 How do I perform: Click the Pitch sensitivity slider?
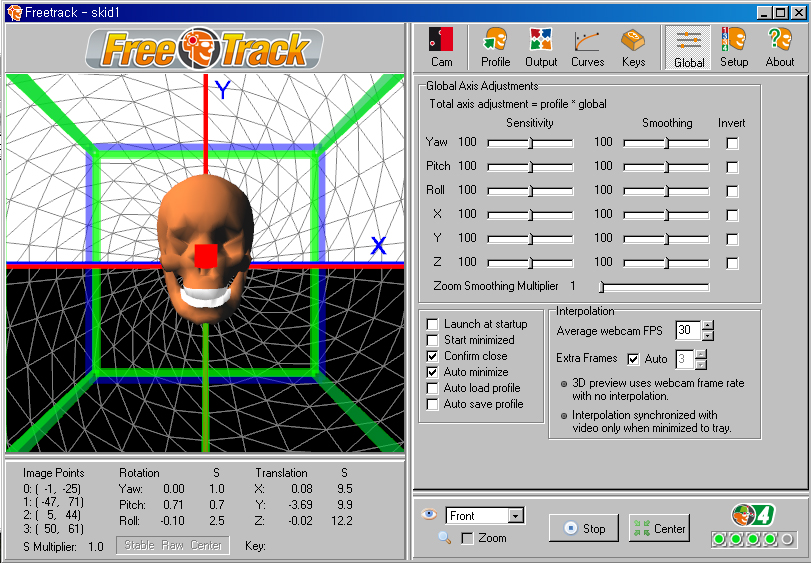point(530,167)
